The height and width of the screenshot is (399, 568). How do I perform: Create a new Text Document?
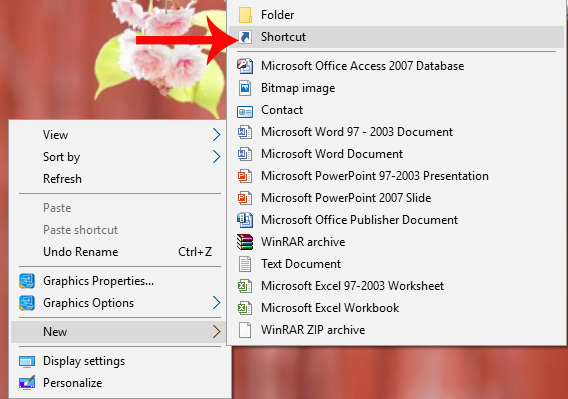click(x=396, y=264)
